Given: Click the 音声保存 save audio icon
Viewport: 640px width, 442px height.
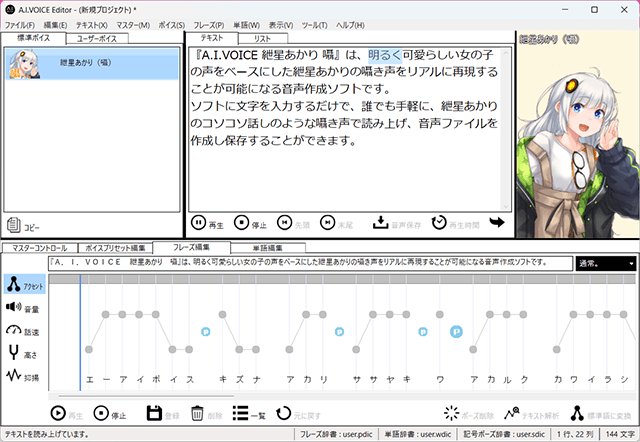Looking at the screenshot, I should click(381, 222).
